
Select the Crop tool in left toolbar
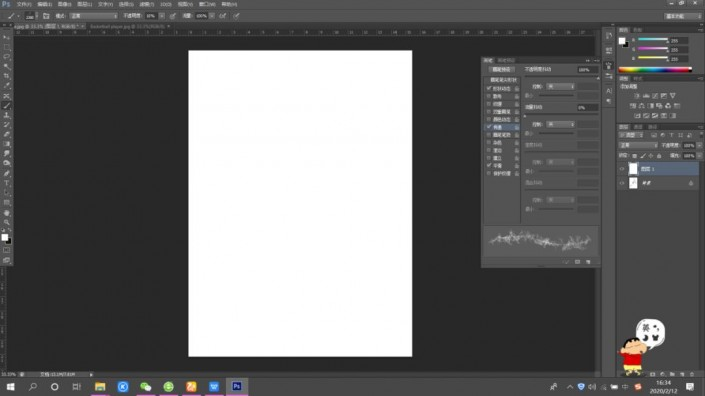[7, 76]
